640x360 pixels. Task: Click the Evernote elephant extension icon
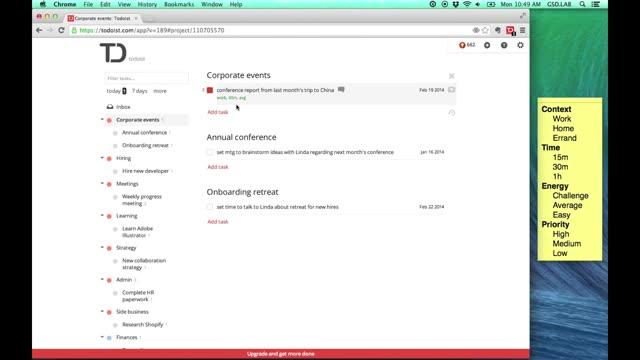coord(498,30)
